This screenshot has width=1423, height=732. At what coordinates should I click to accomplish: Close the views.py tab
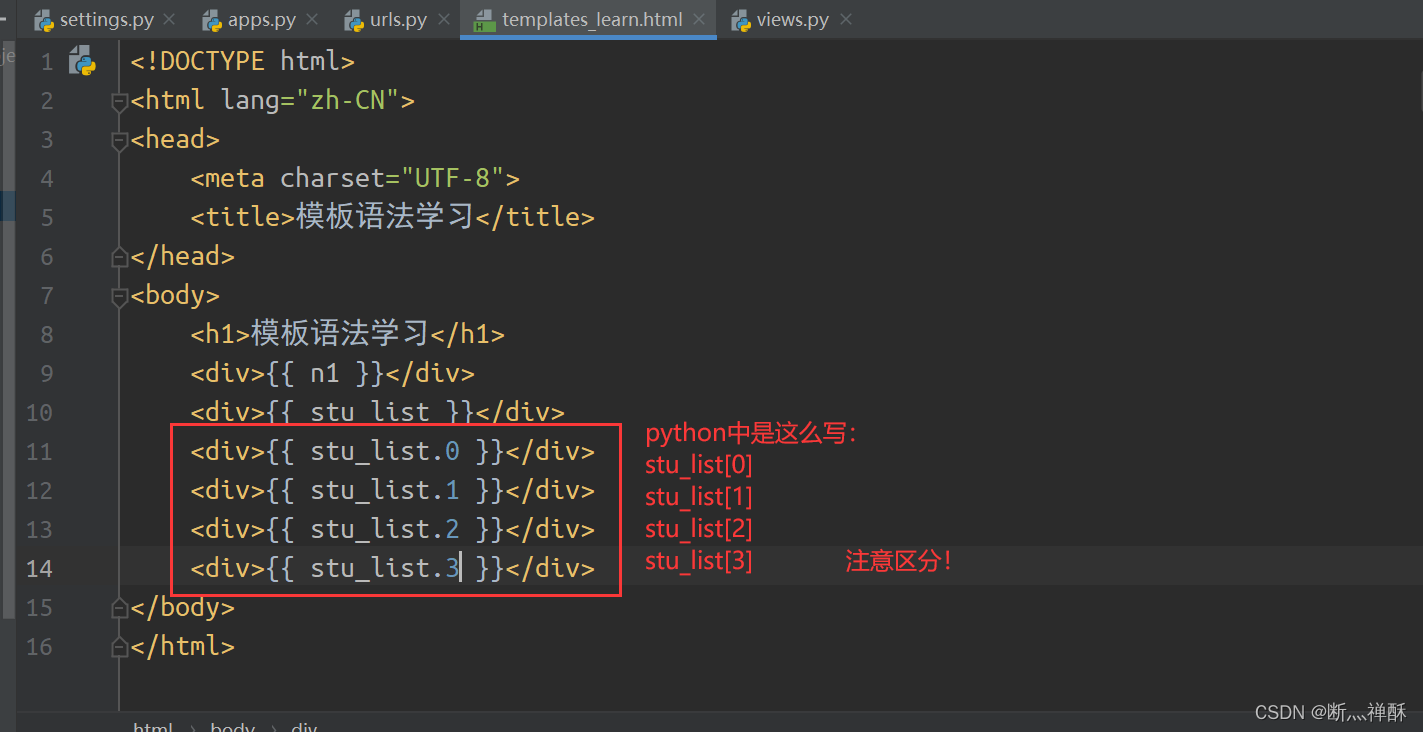(x=846, y=20)
